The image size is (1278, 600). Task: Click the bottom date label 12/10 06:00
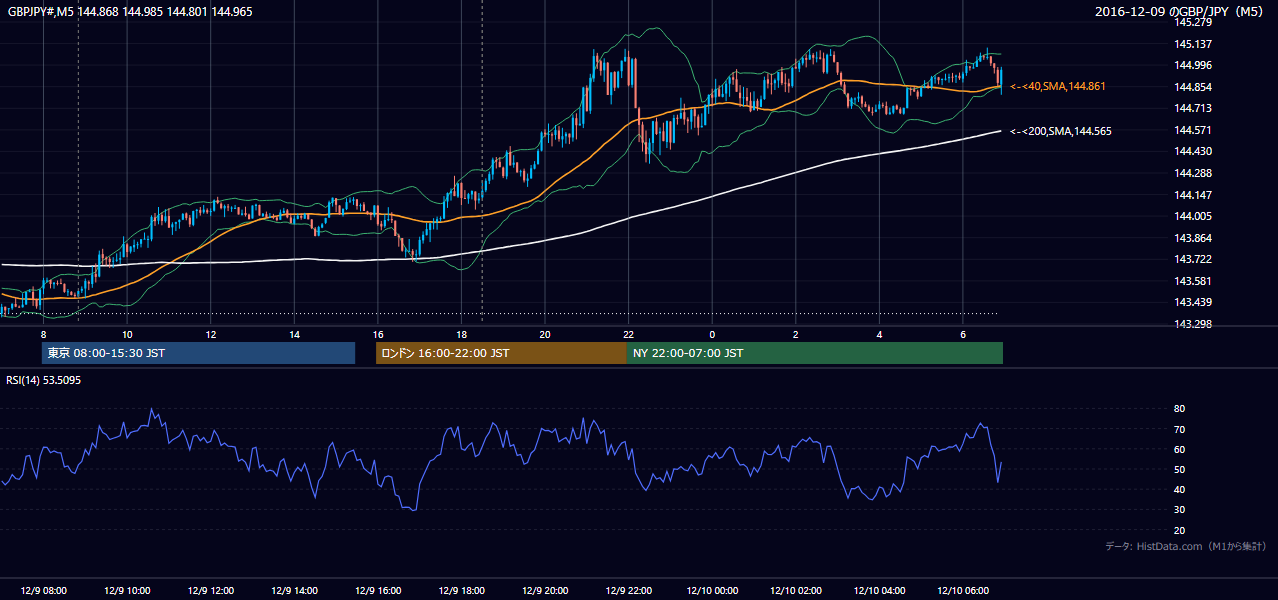(962, 591)
